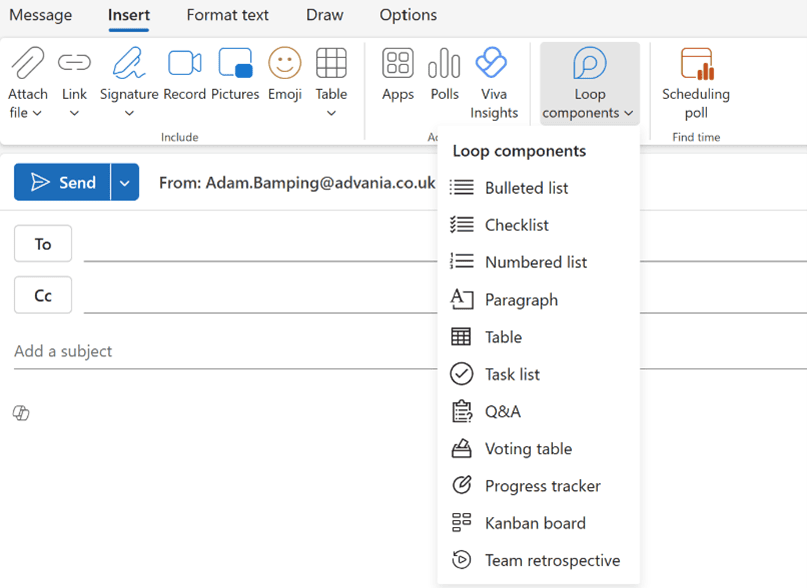Open the Emoji picker
Screen dimensions: 807x588
pyautogui.click(x=285, y=63)
